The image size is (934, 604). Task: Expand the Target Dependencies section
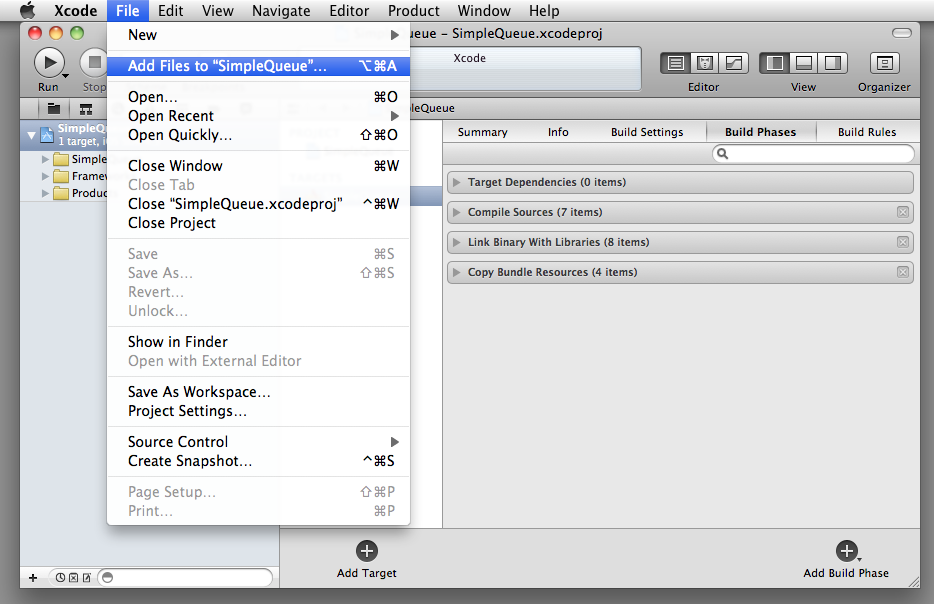[x=457, y=182]
